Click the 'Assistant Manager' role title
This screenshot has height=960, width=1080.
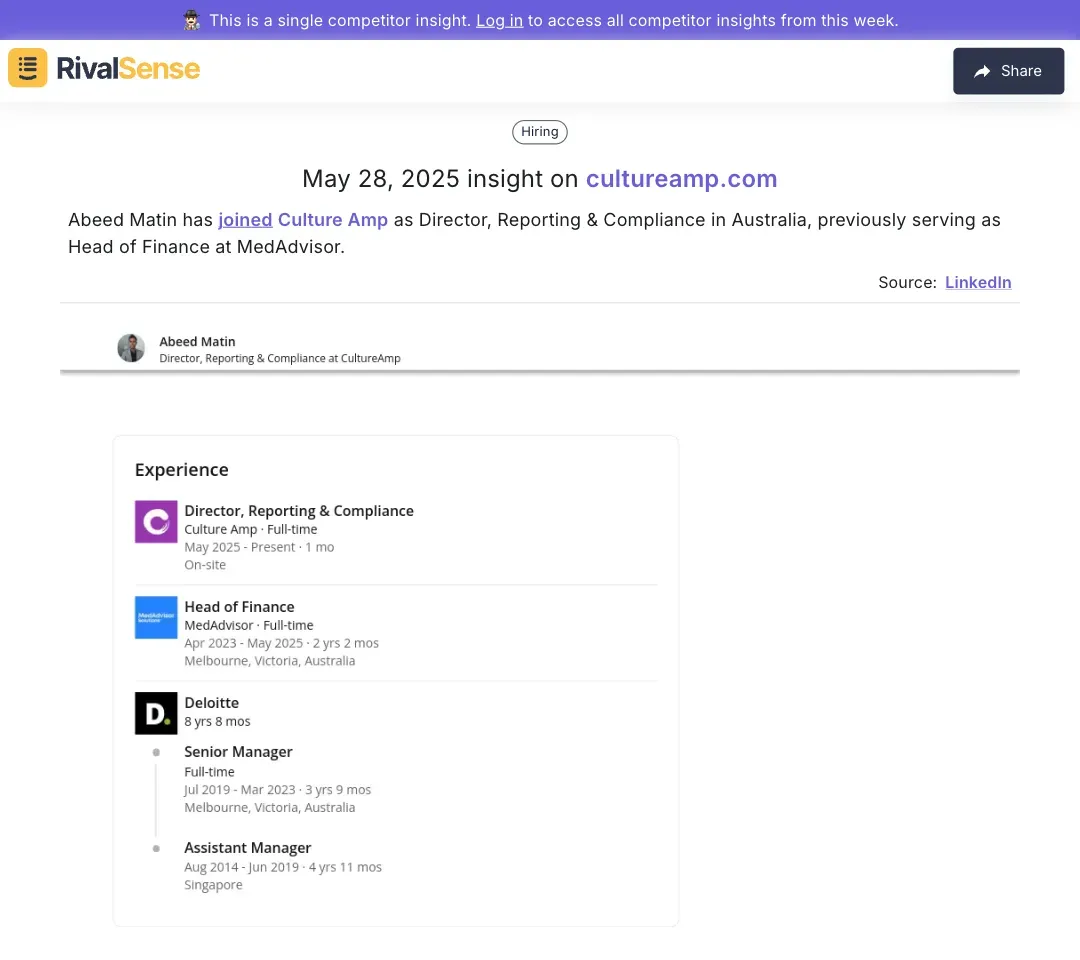(x=247, y=848)
